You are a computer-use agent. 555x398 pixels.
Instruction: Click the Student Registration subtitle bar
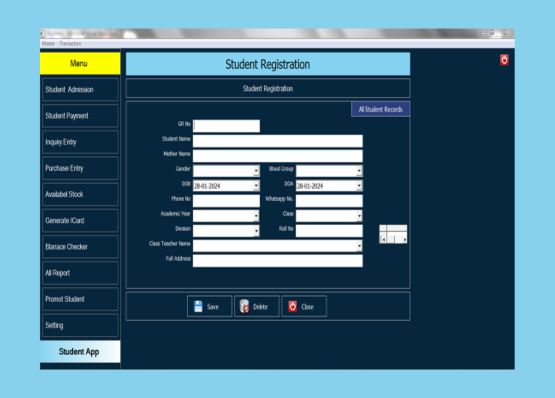click(x=268, y=89)
